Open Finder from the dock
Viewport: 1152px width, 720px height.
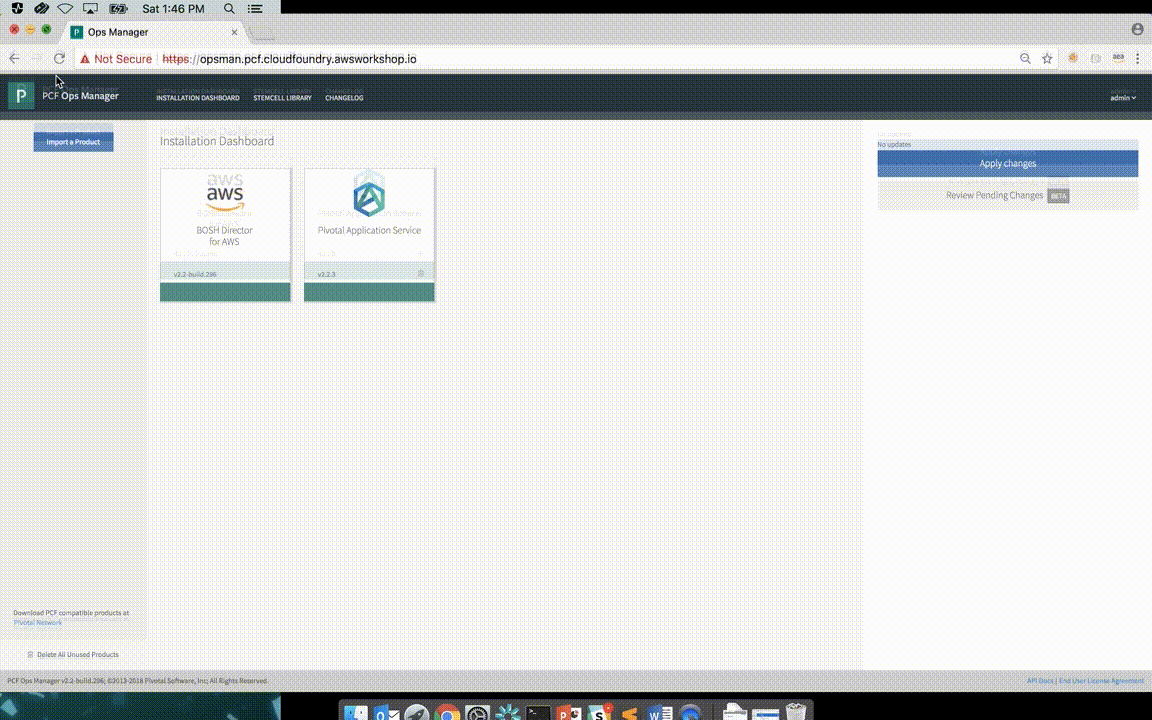(356, 713)
